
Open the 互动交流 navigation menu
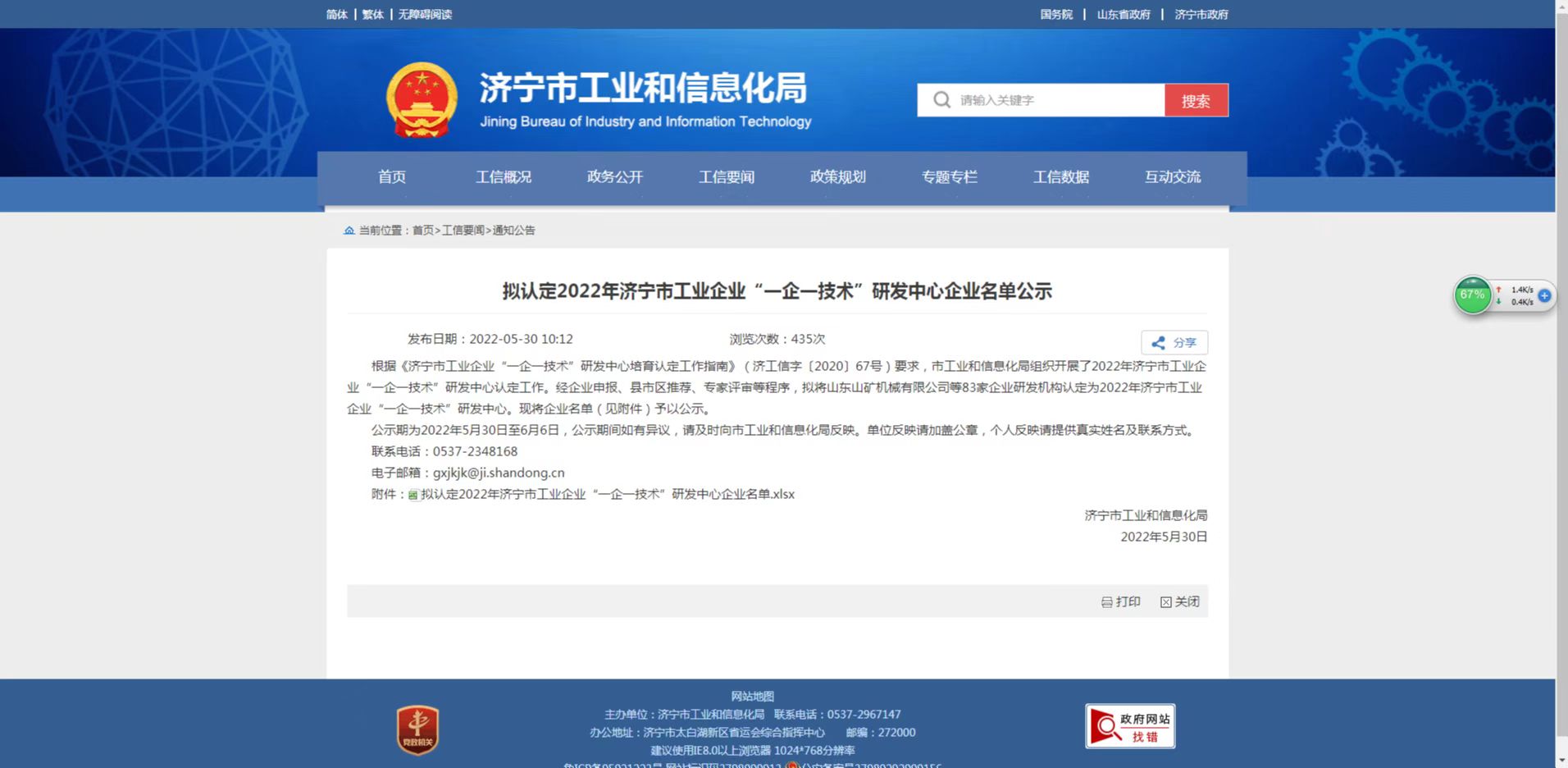(1172, 177)
